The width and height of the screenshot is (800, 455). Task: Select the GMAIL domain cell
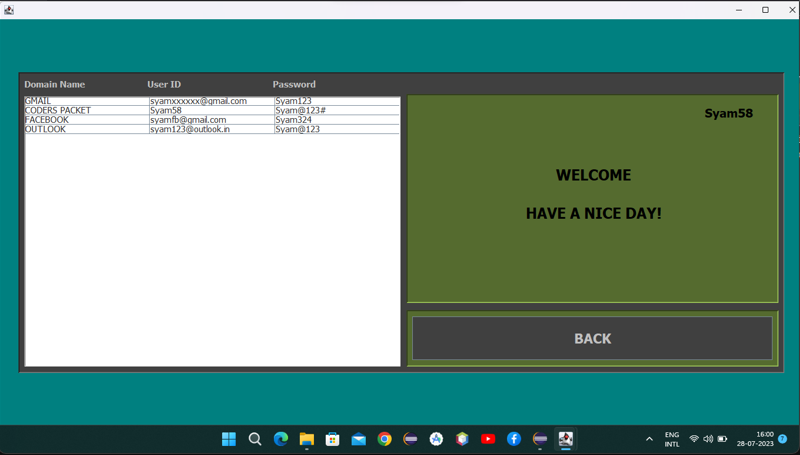pos(87,101)
